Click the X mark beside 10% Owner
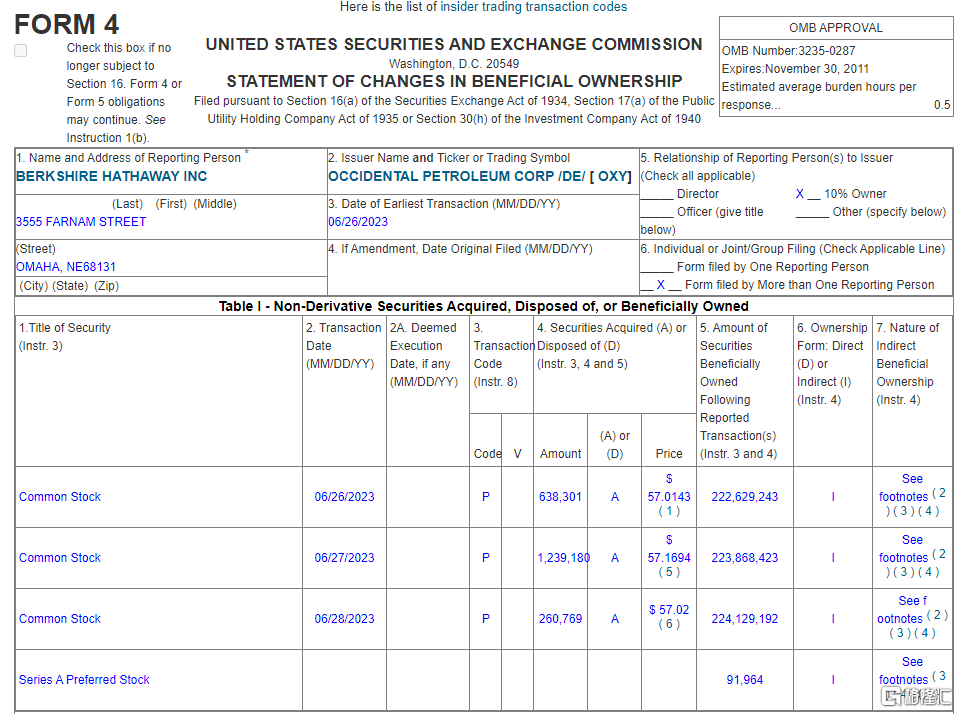This screenshot has height=714, width=959. [x=799, y=194]
